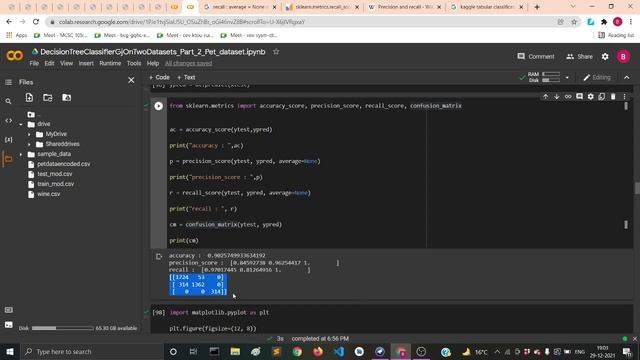The height and width of the screenshot is (360, 640).
Task: Move the cell up with the arrow icon
Action: (x=545, y=97)
